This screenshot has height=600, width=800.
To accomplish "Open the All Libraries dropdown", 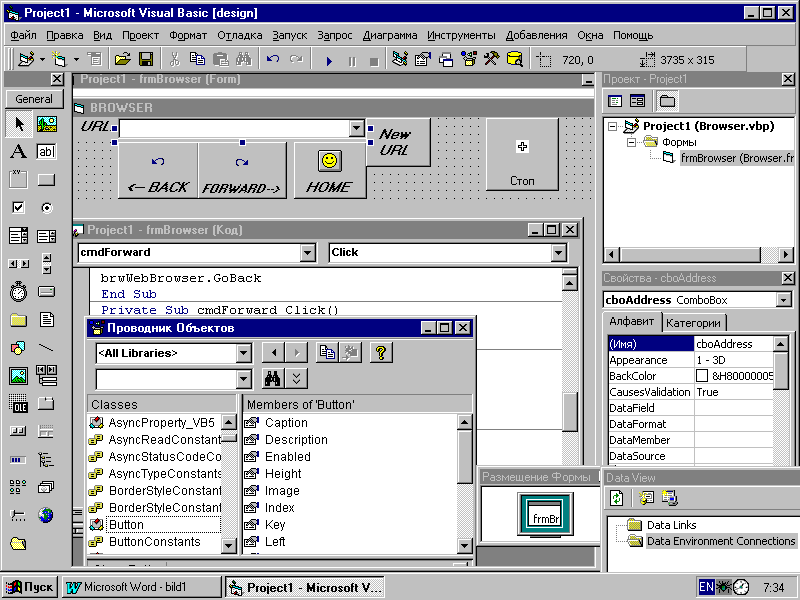I will coord(244,353).
